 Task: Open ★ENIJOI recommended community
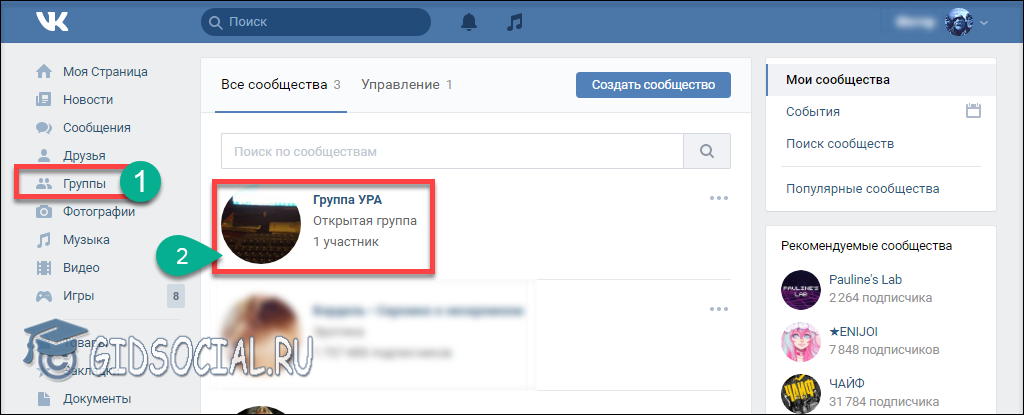pyautogui.click(x=856, y=330)
